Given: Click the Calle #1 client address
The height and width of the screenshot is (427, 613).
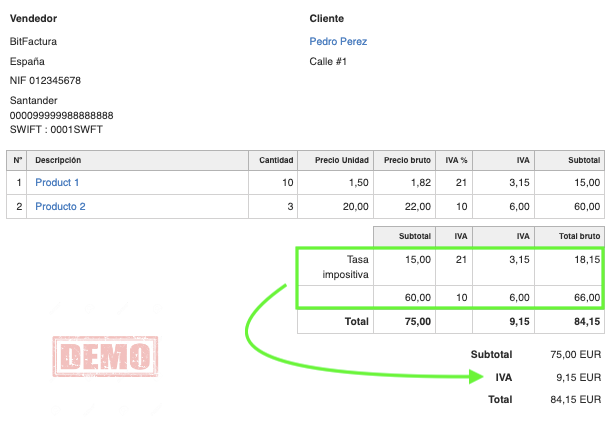Looking at the screenshot, I should click(328, 62).
